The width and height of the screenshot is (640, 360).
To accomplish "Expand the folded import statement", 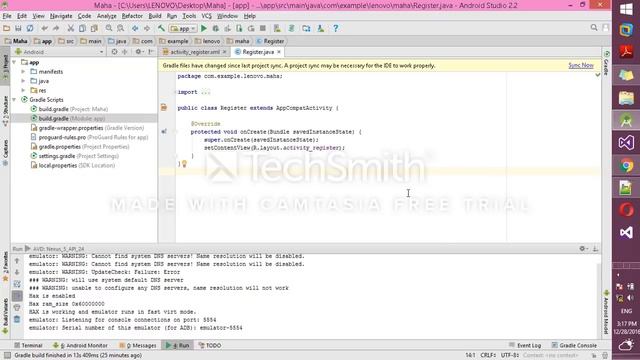I will pyautogui.click(x=176, y=92).
